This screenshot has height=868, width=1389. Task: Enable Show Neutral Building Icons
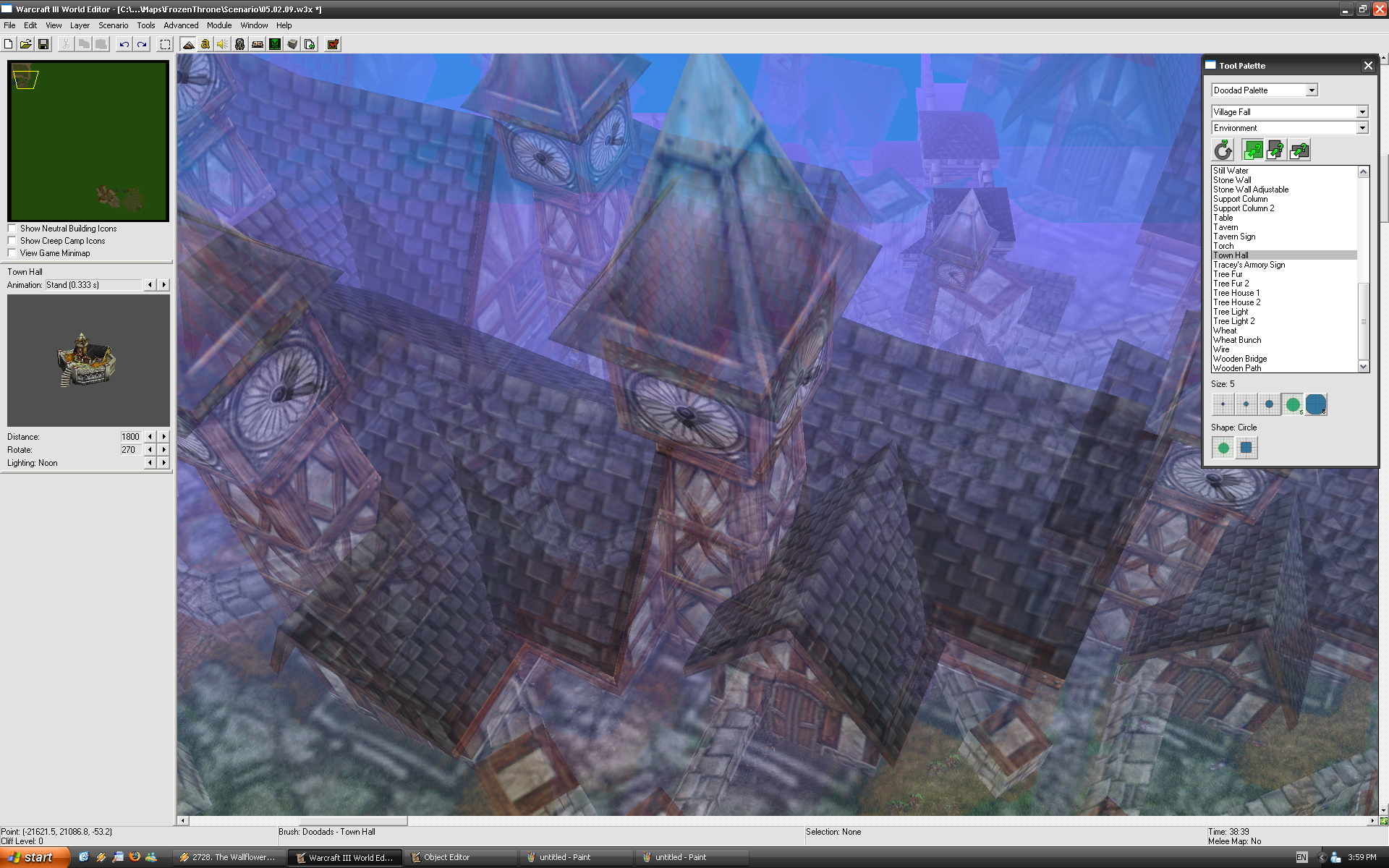click(12, 229)
